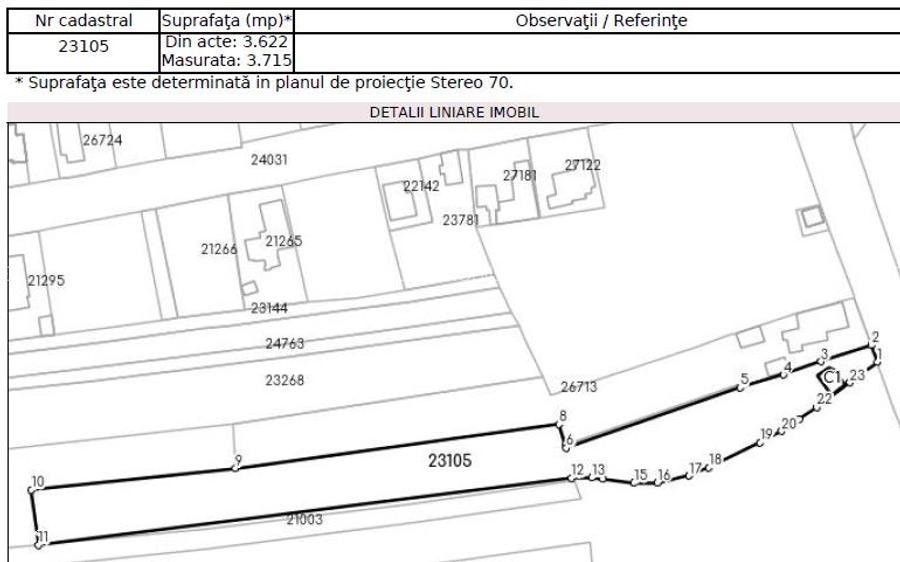Click the 'DETALII LINIARE IMOBIL' section header
The height and width of the screenshot is (562, 900).
click(454, 113)
